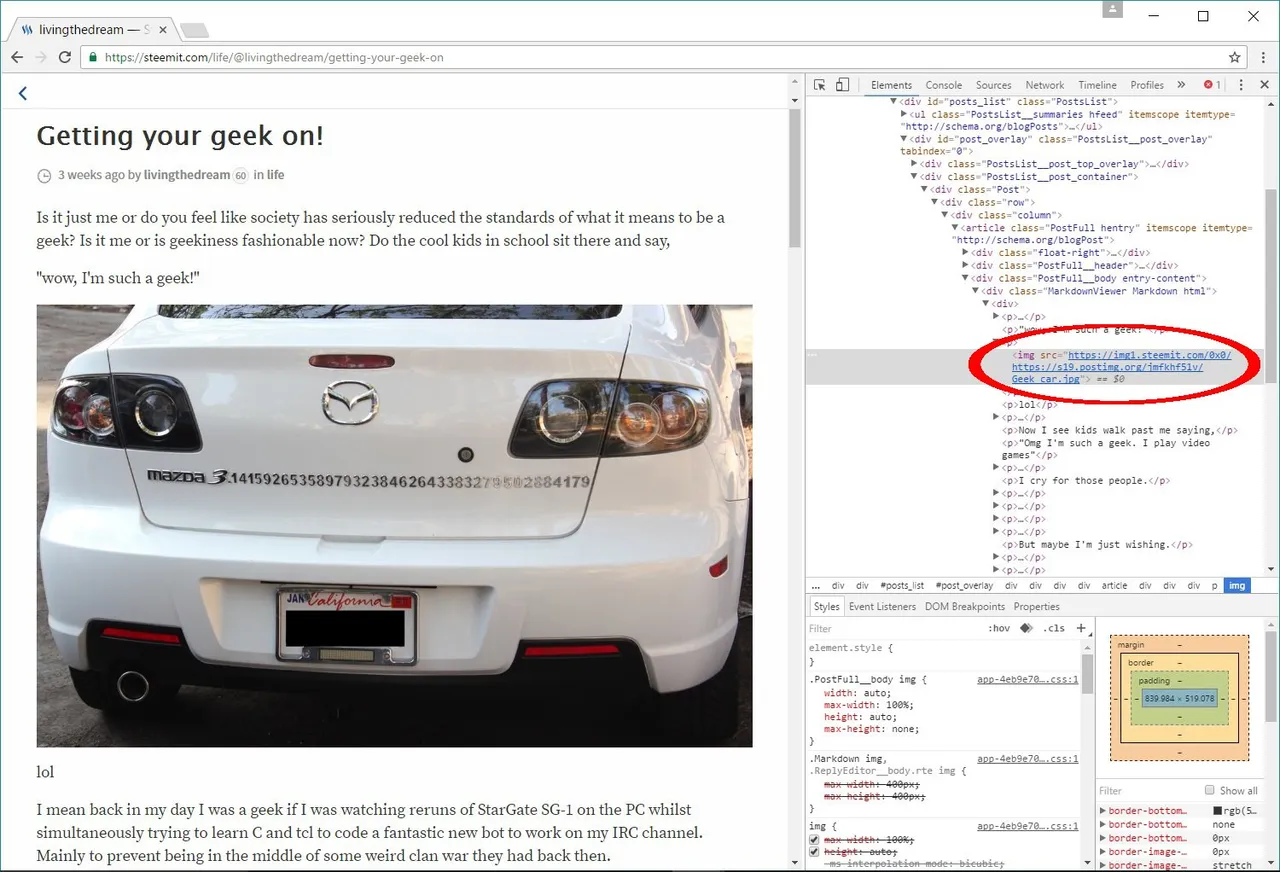The height and width of the screenshot is (872, 1280).
Task: Enable the Show all checkbox
Action: coord(1210,790)
